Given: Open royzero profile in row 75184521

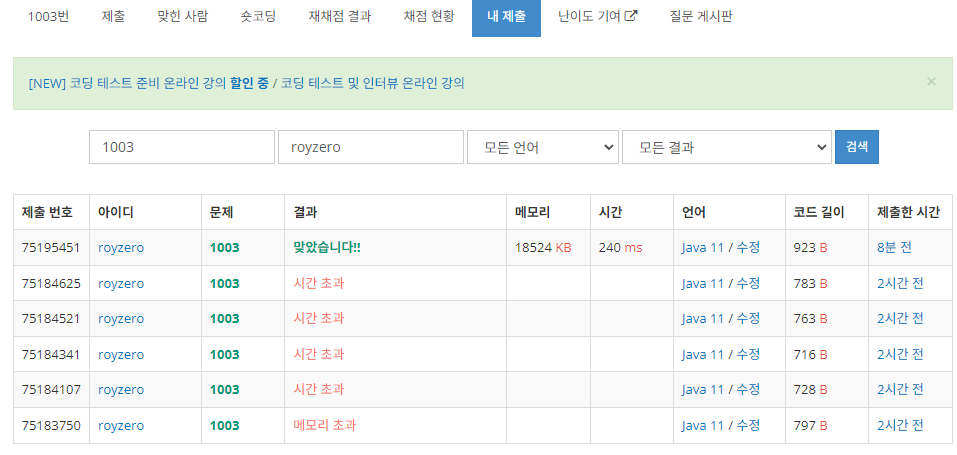Looking at the screenshot, I should point(121,319).
